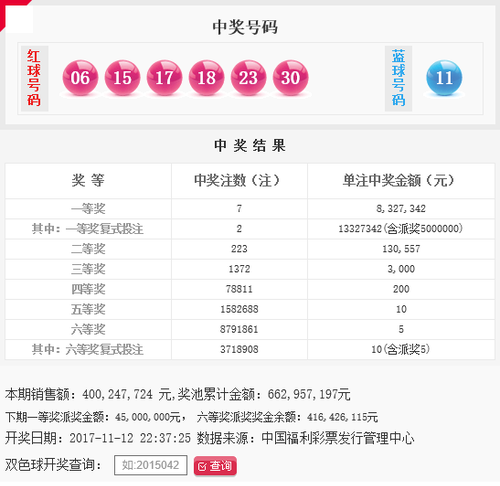The image size is (500, 486).
Task: Click third prize count 1372
Action: (239, 269)
